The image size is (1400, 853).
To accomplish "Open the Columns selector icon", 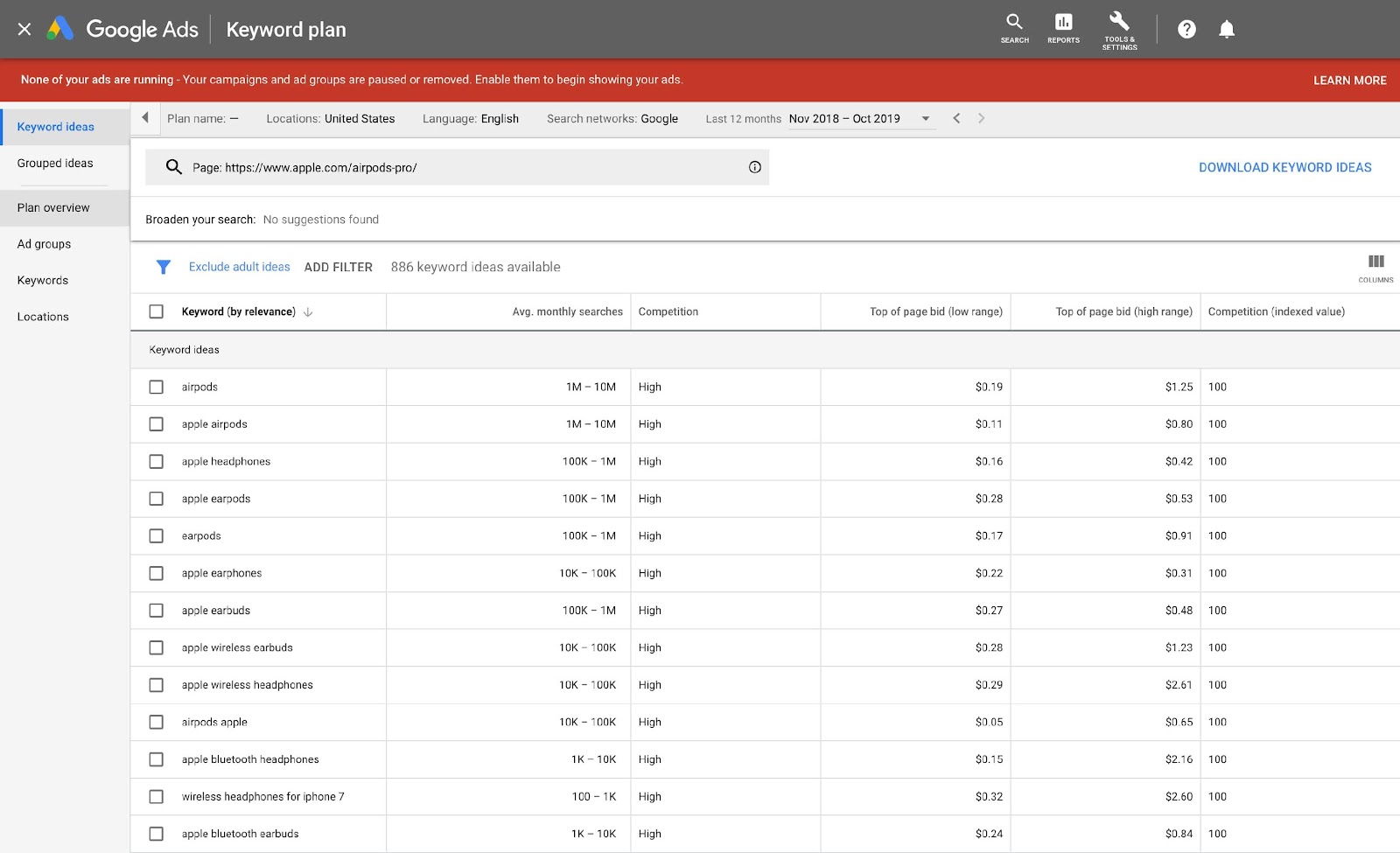I will point(1375,267).
